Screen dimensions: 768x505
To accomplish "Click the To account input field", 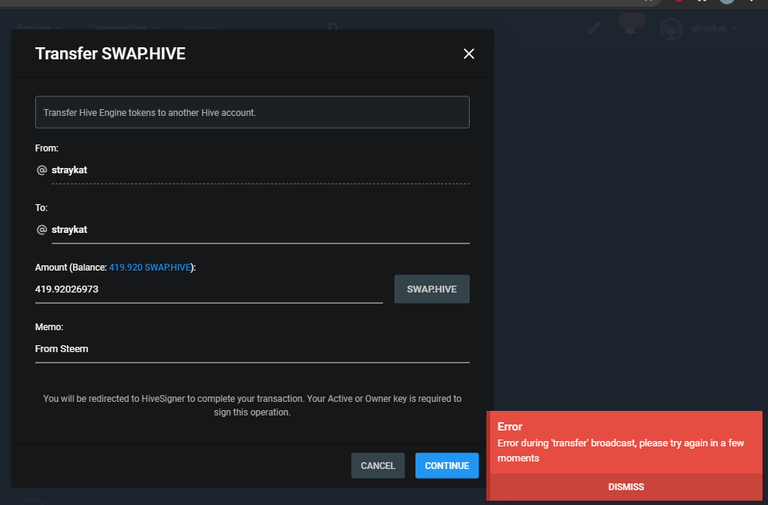I will click(x=260, y=230).
